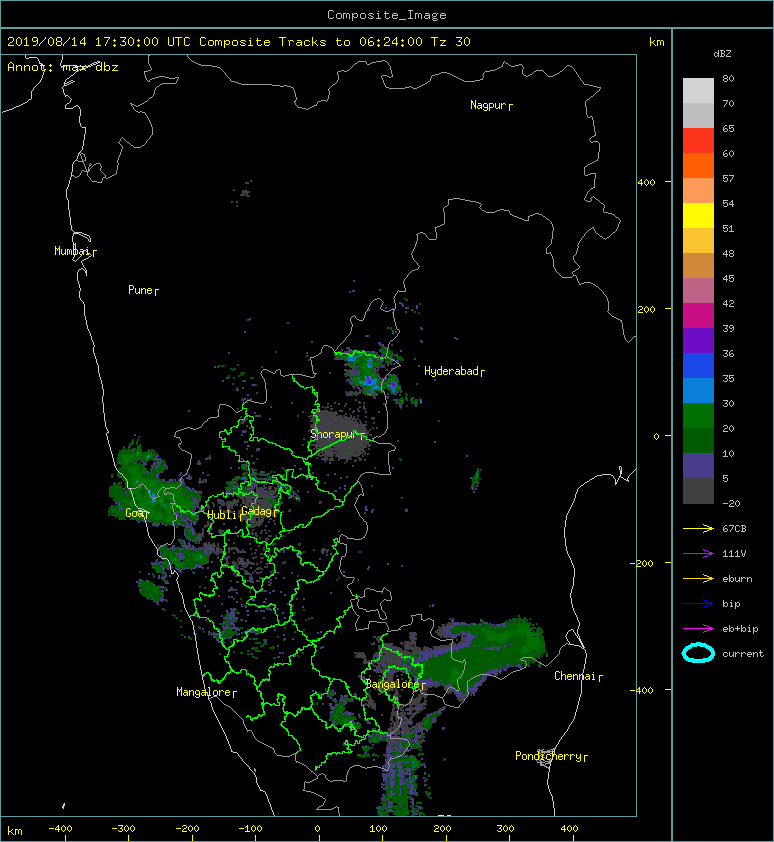Select the dusty pink swatch near label 45
774x842 pixels.
(x=698, y=291)
